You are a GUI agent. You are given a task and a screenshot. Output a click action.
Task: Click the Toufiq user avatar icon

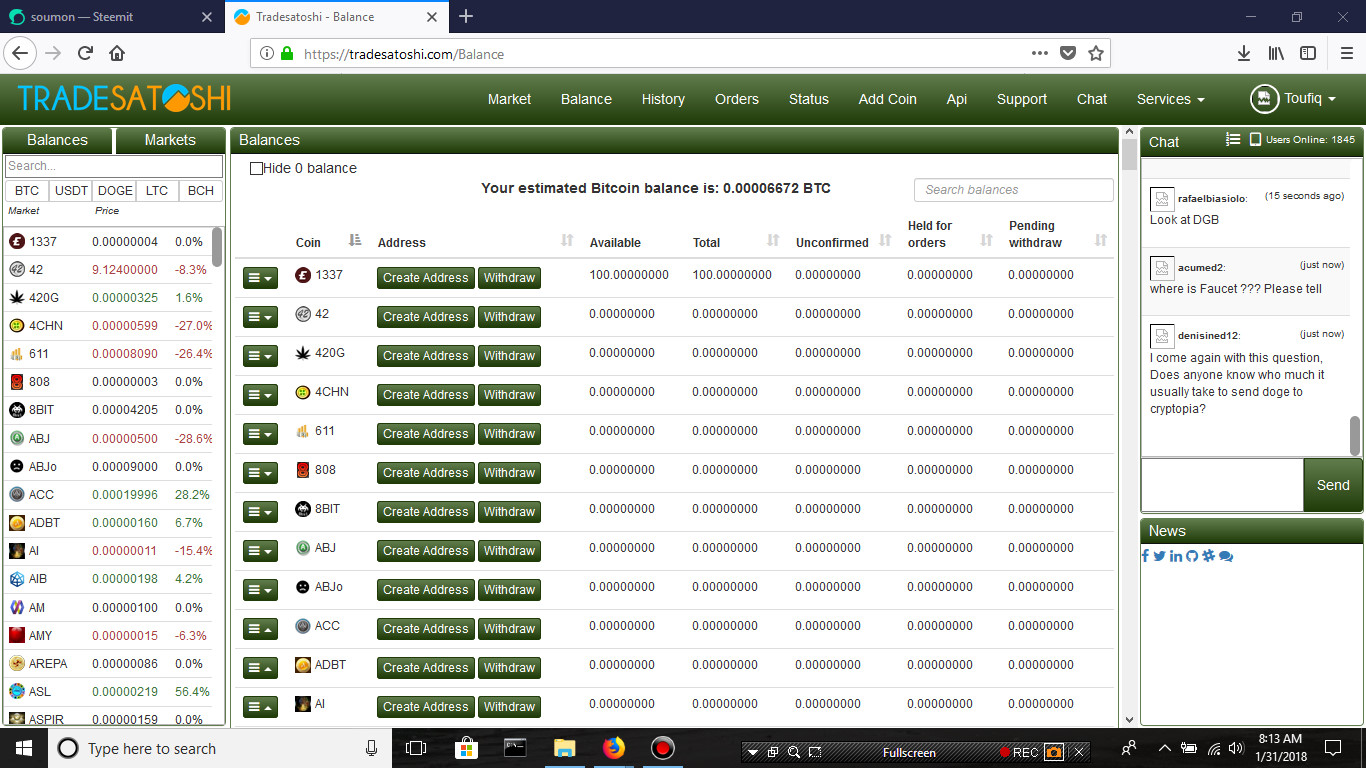[x=1265, y=99]
